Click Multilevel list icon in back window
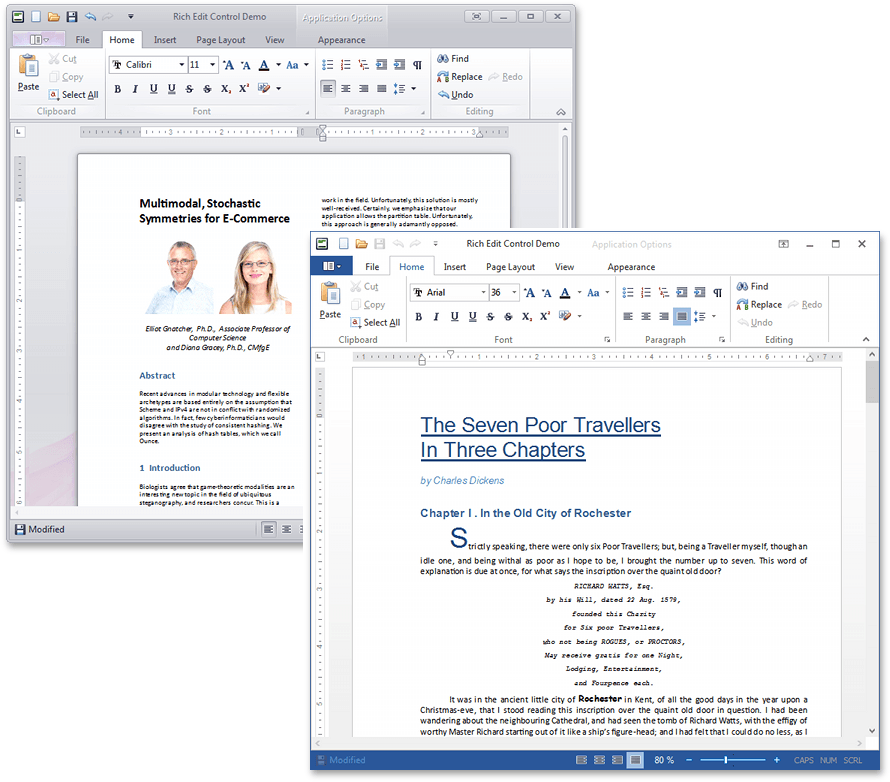The width and height of the screenshot is (890, 782). pyautogui.click(x=363, y=65)
